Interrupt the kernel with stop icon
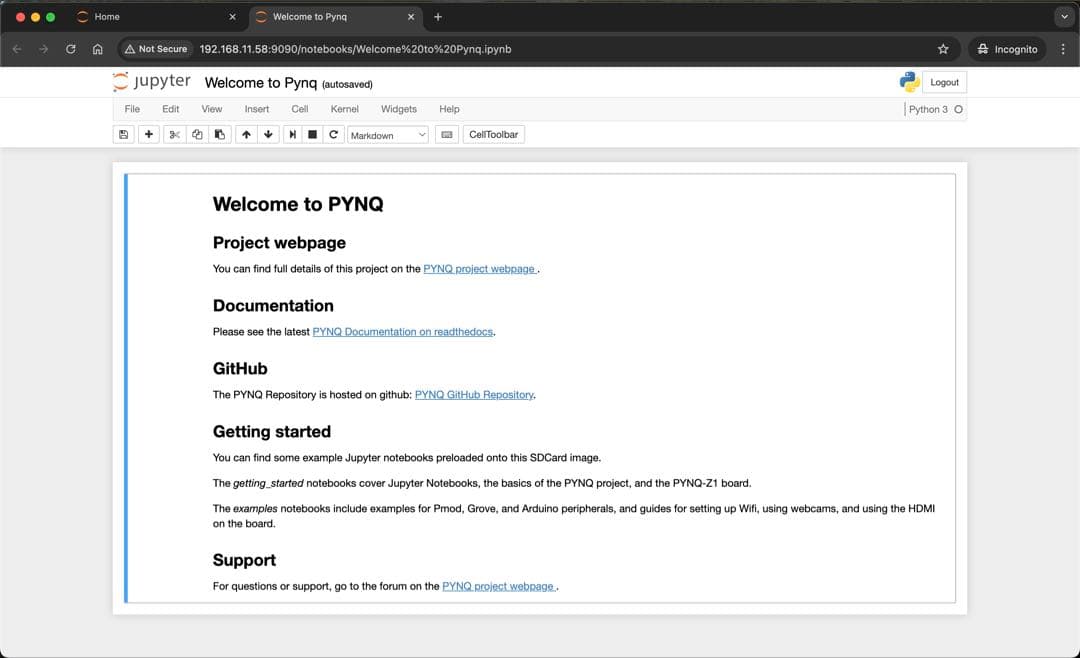Screen dimensions: 1080x658 pos(312,135)
